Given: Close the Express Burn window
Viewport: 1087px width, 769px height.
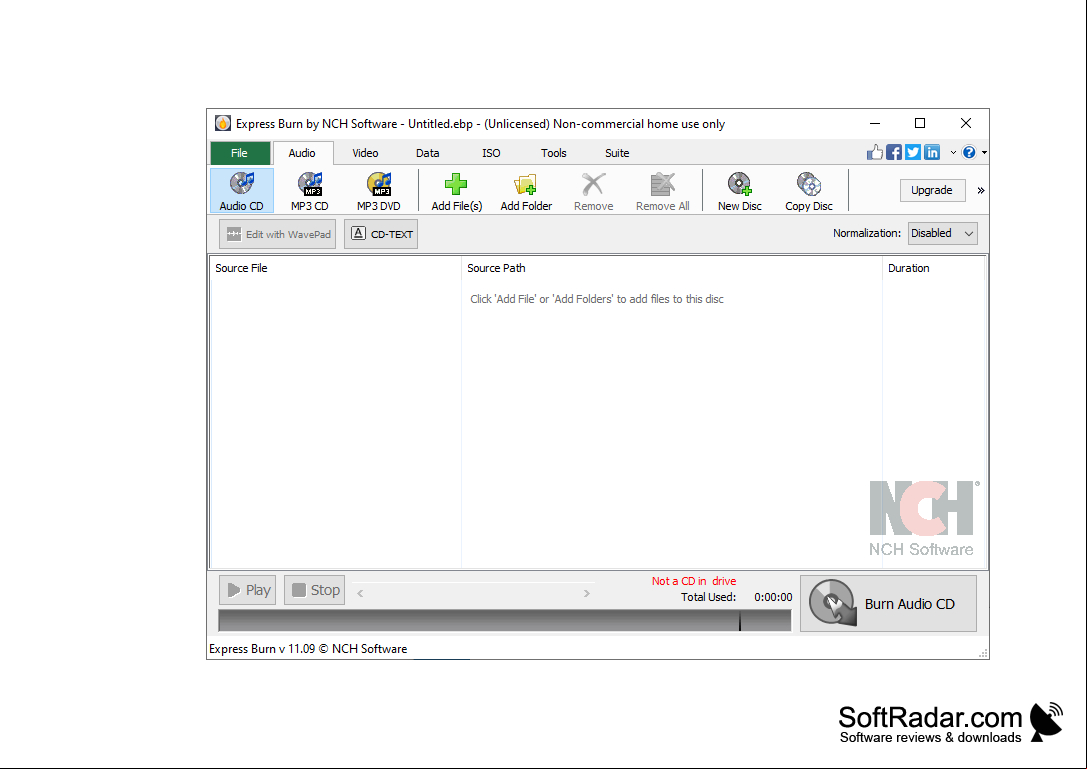Looking at the screenshot, I should 966,123.
